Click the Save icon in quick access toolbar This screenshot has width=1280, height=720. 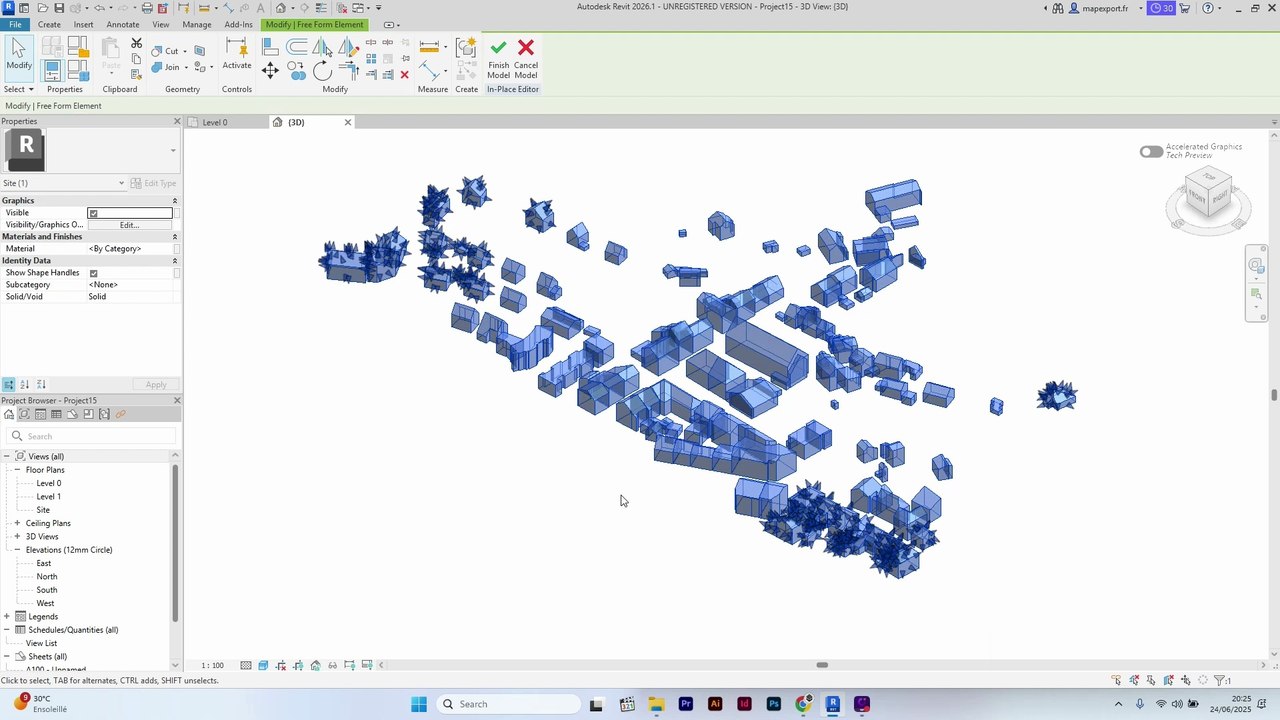[x=59, y=8]
